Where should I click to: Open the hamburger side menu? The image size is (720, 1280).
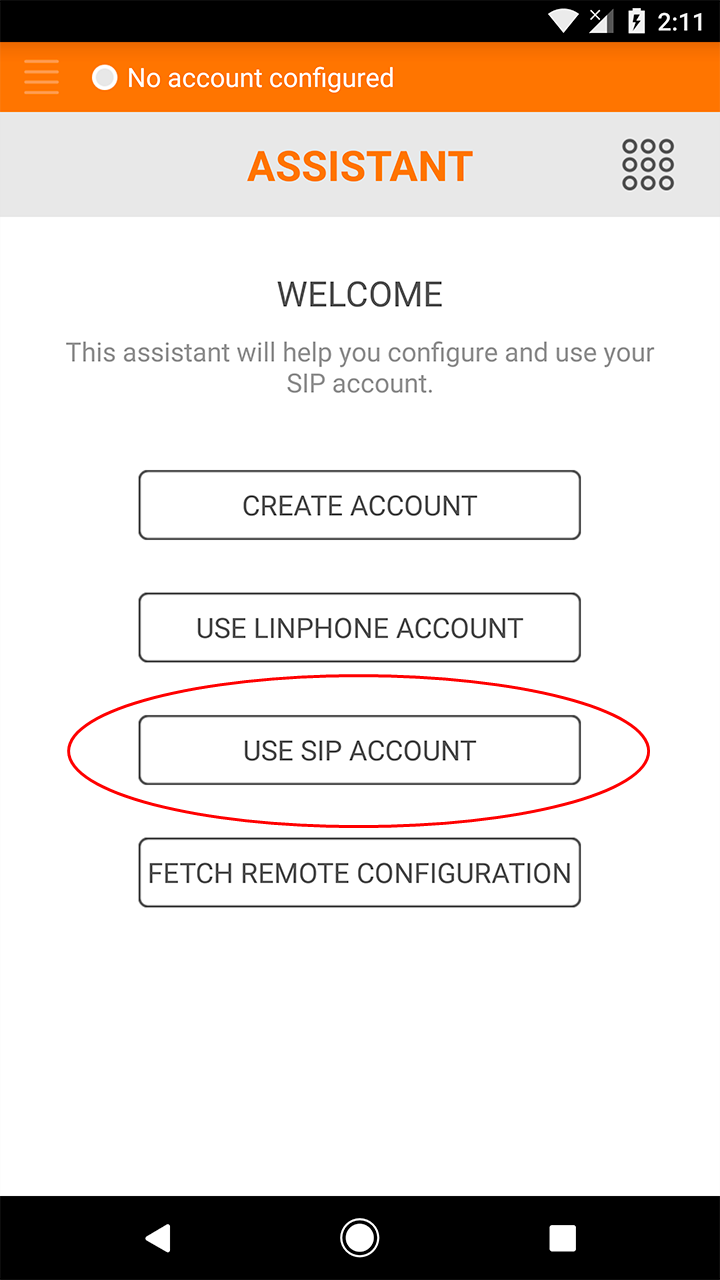point(41,77)
